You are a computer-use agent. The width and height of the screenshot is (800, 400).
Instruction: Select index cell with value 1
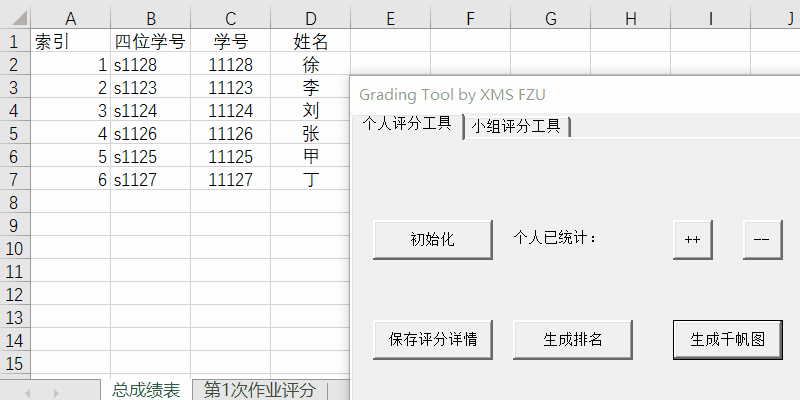70,63
